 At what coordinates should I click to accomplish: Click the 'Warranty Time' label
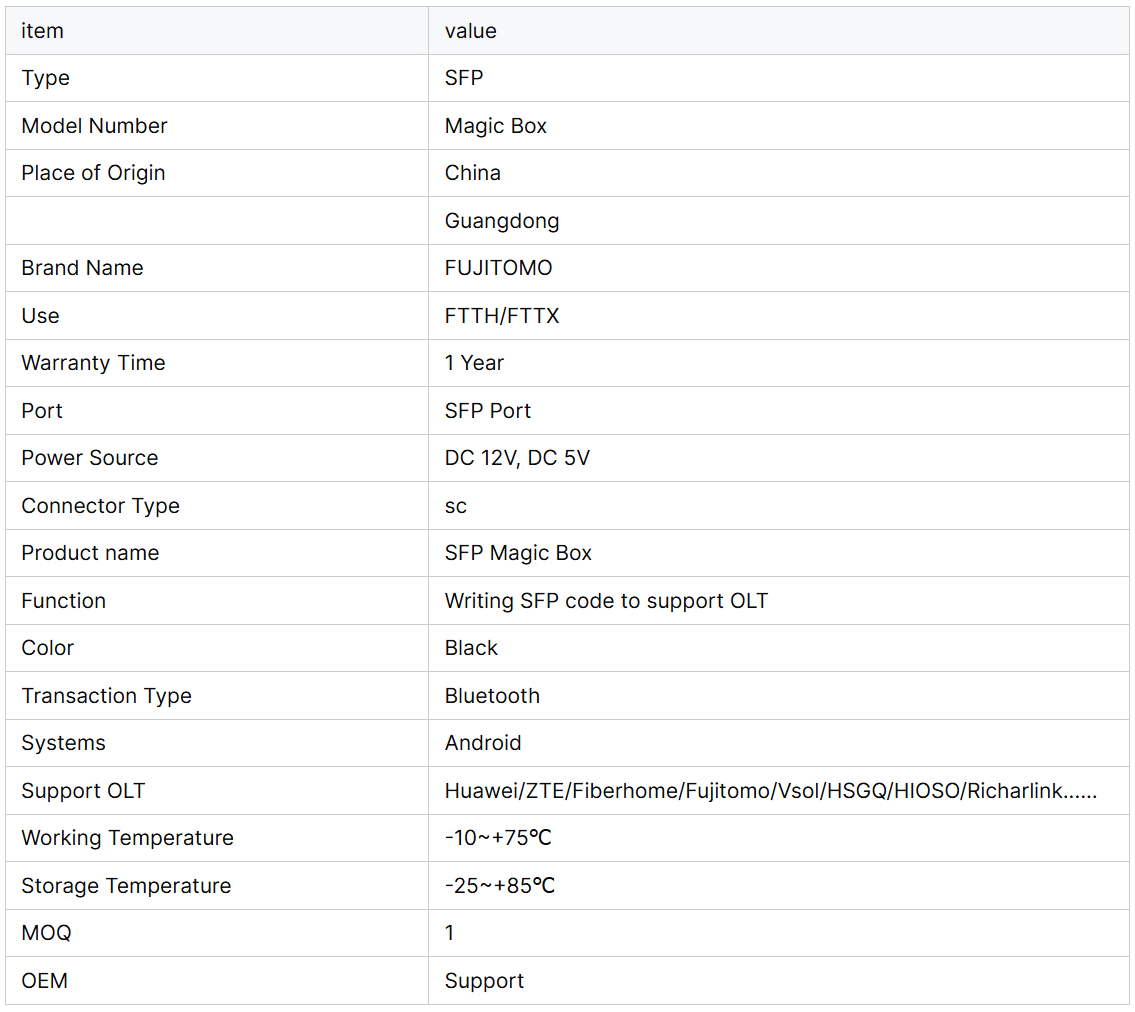[93, 363]
